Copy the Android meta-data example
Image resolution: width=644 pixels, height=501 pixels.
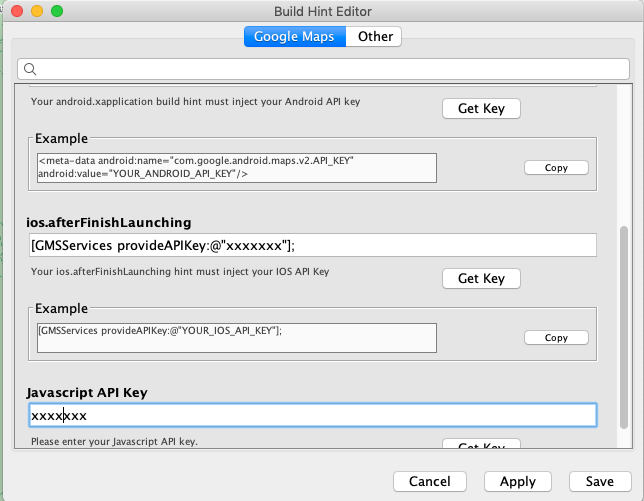(x=556, y=168)
